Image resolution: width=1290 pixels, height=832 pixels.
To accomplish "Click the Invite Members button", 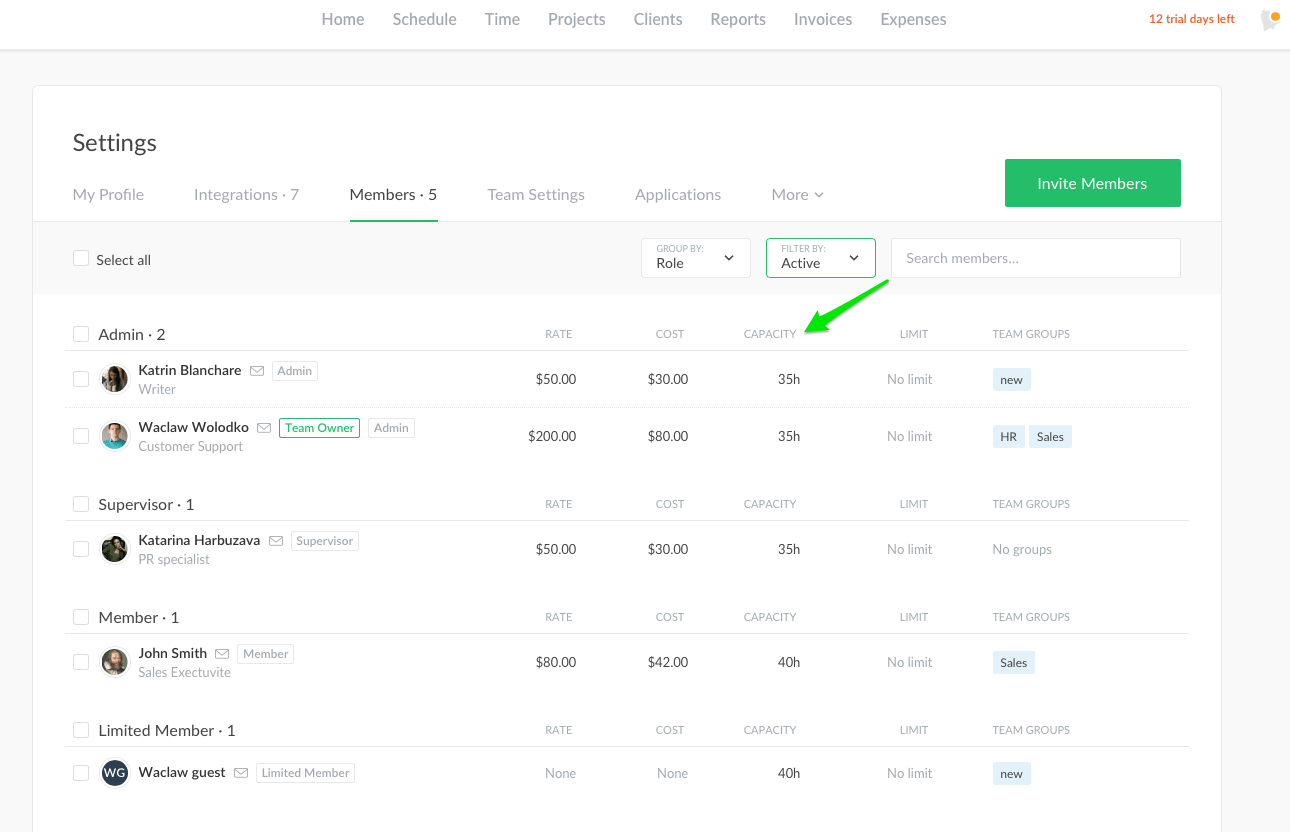I will (1092, 183).
